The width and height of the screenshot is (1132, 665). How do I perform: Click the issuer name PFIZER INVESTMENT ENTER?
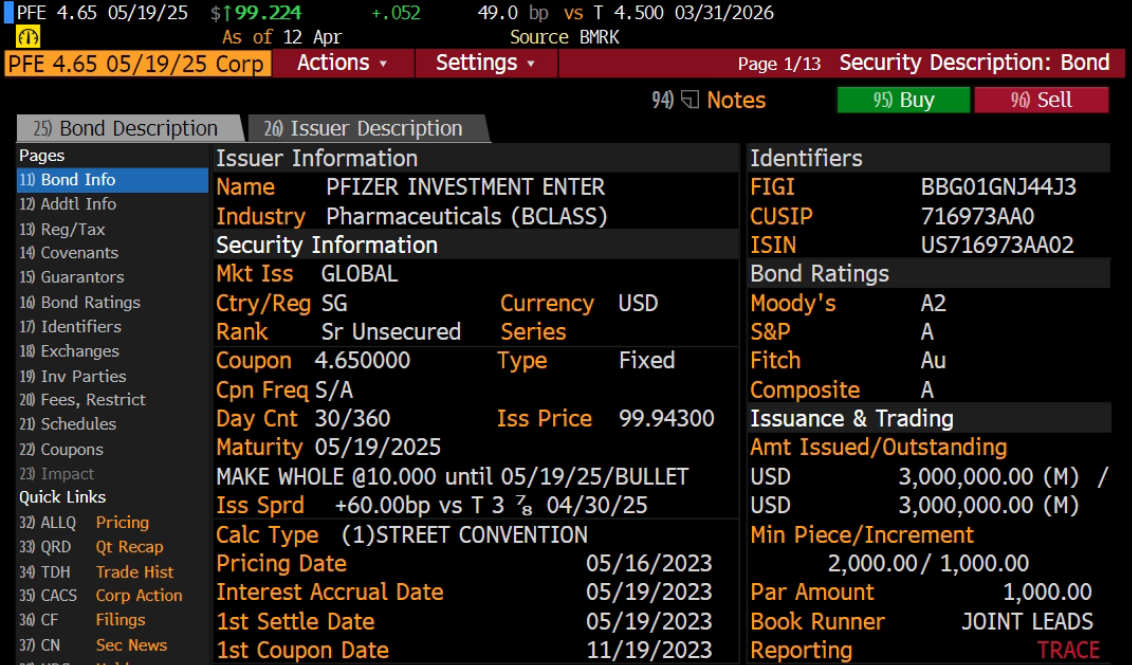(466, 187)
